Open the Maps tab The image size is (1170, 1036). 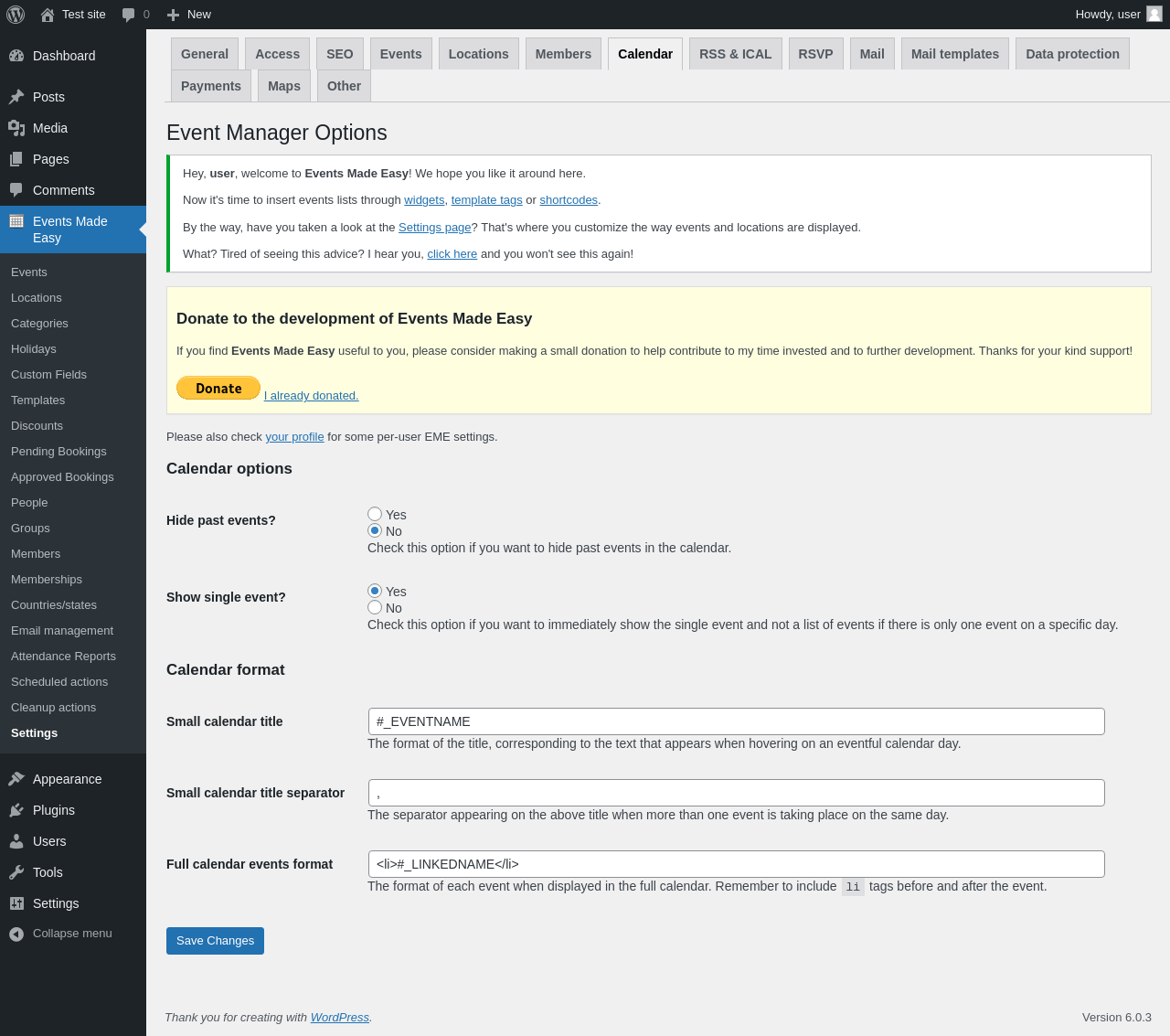(x=284, y=86)
